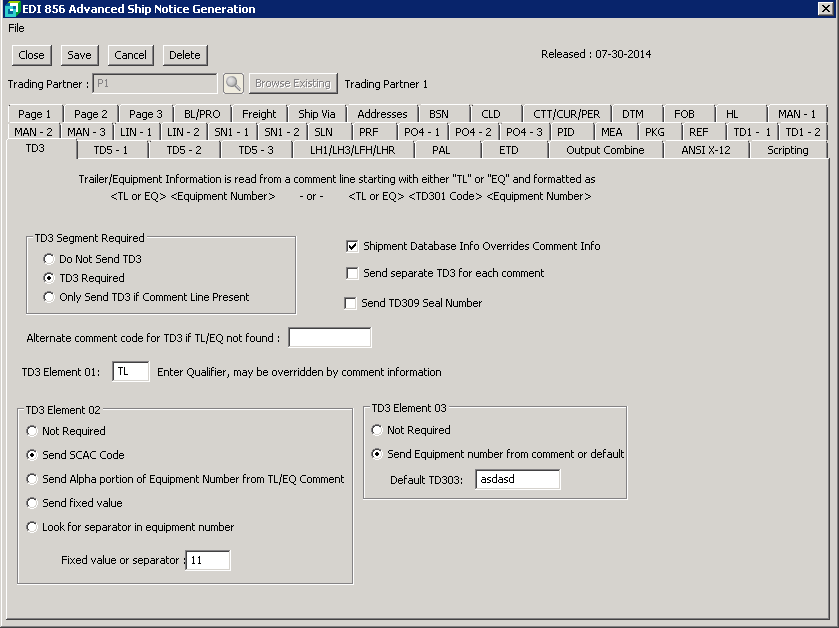Switch to the Freight tab
839x628 pixels.
point(259,114)
